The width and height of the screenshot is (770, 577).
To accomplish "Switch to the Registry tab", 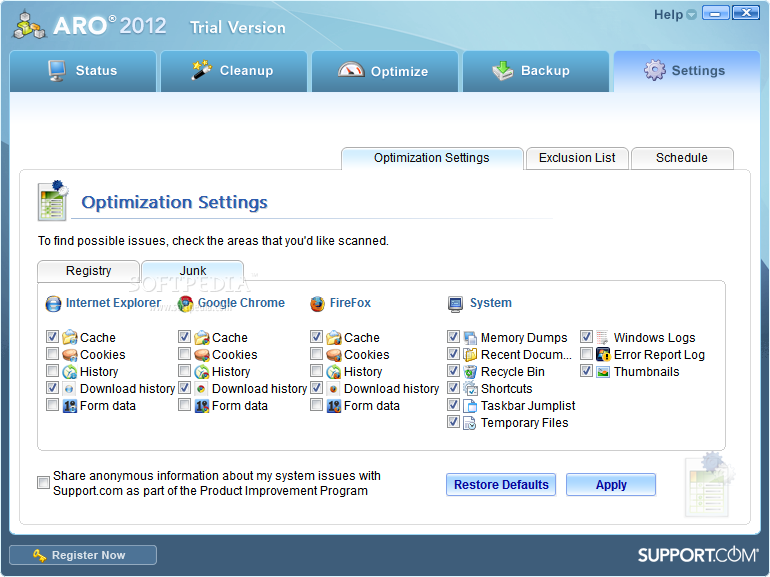I will pos(88,271).
